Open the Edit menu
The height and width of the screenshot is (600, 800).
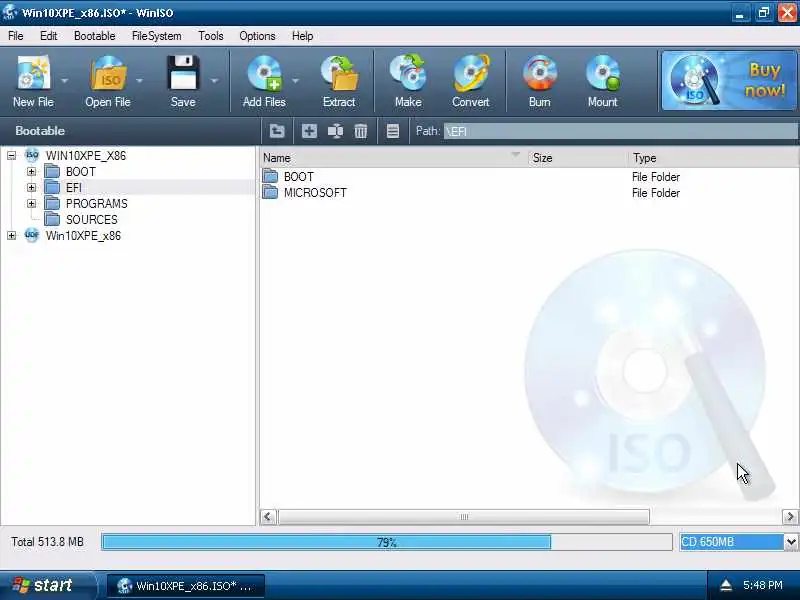tap(48, 36)
